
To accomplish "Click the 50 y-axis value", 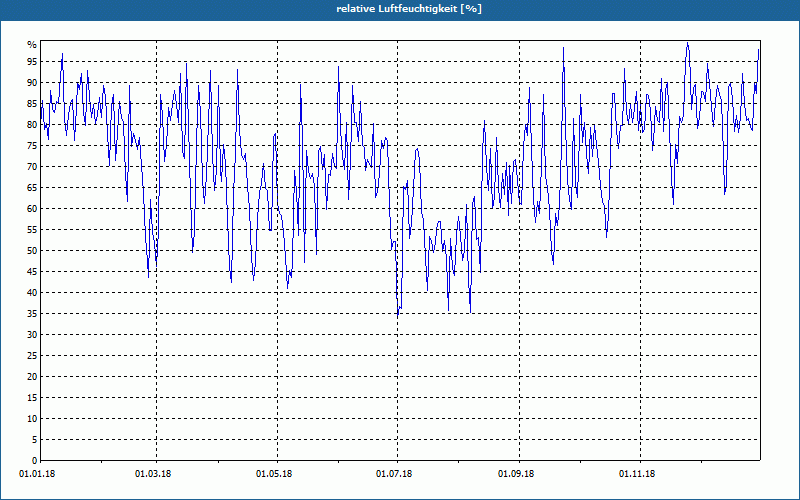I will click(x=32, y=251).
